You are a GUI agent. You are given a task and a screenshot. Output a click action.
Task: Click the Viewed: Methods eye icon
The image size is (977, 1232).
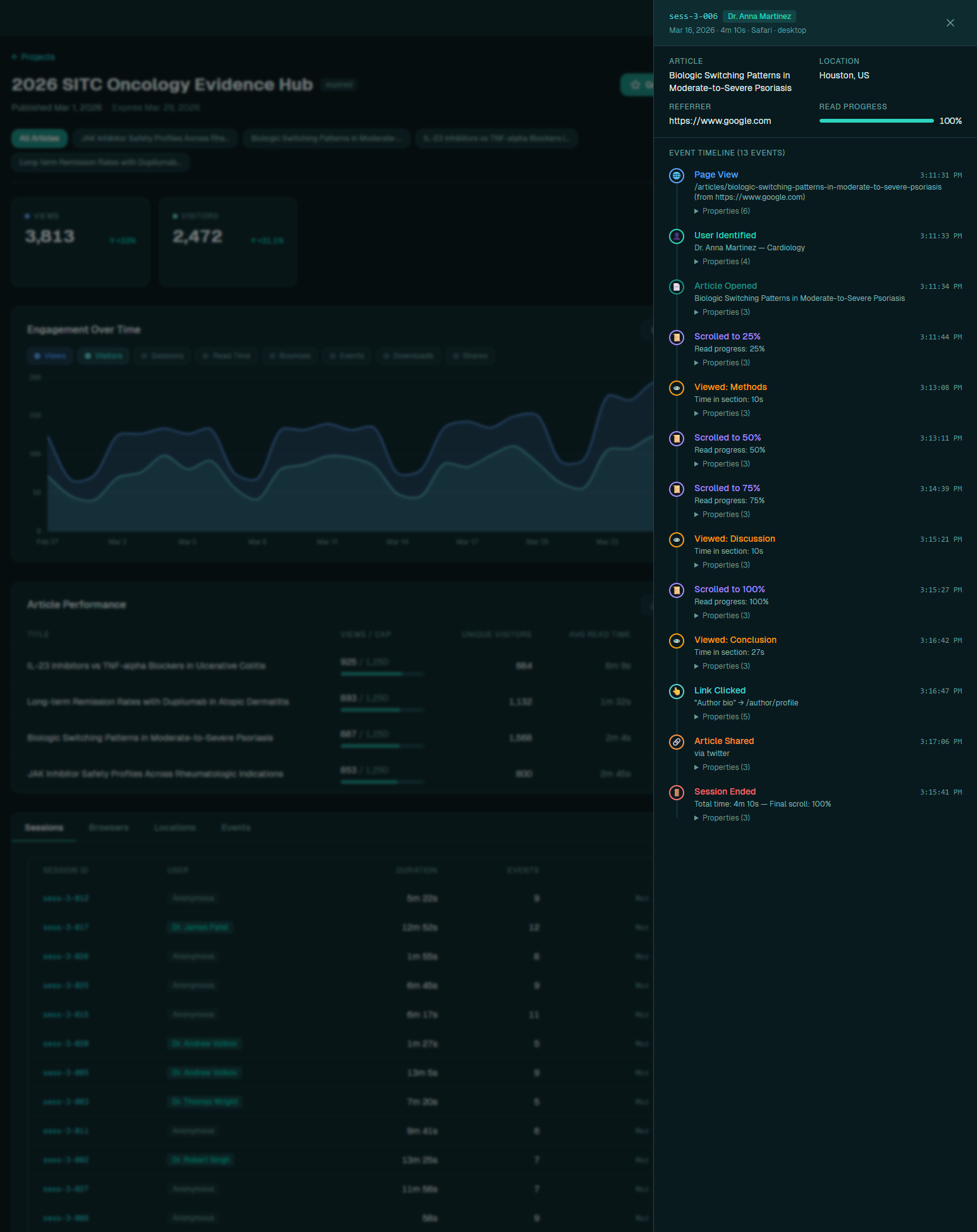(x=677, y=388)
